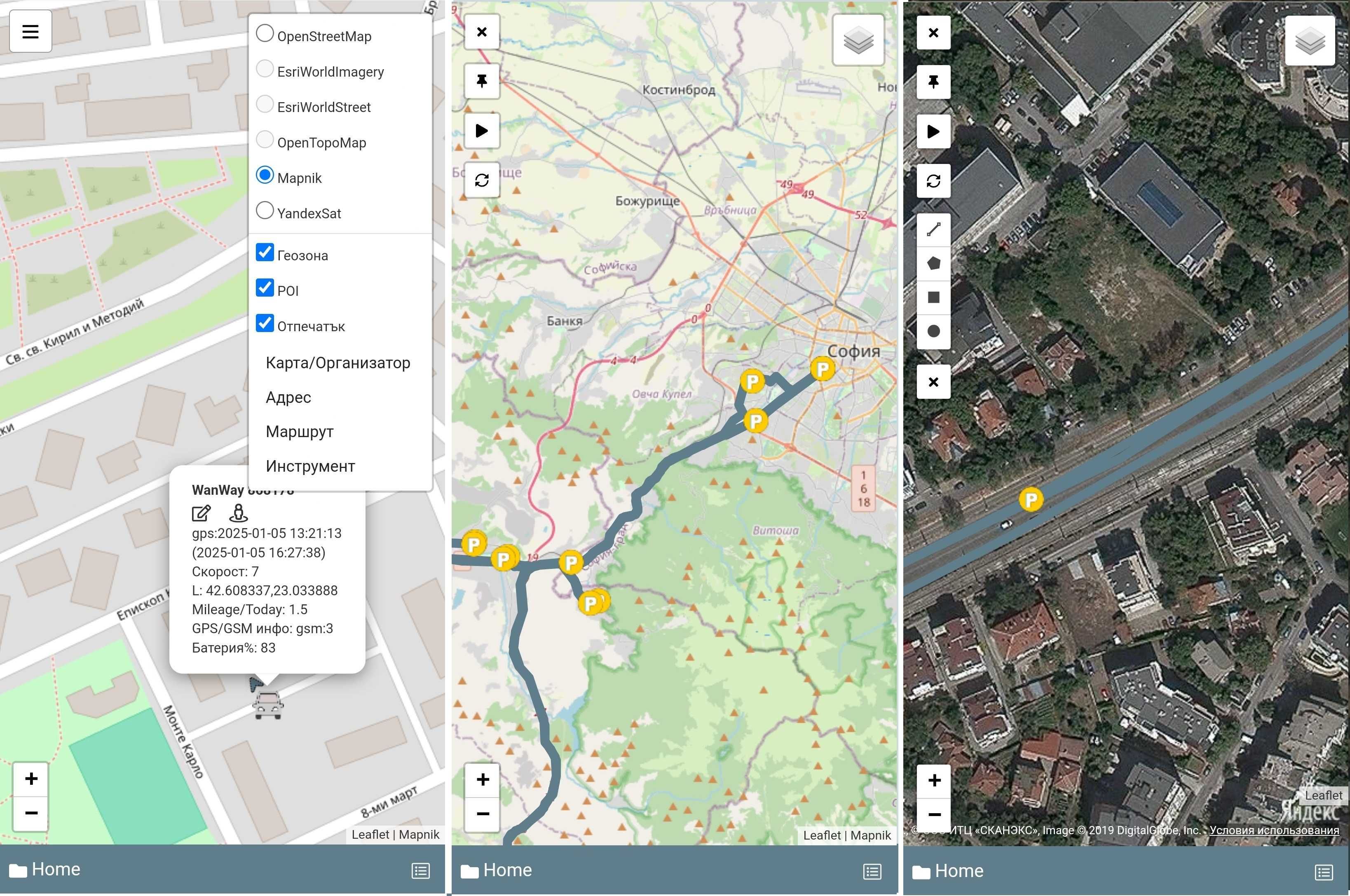Select the draw polygon tool
The image size is (1350, 896).
point(933,263)
